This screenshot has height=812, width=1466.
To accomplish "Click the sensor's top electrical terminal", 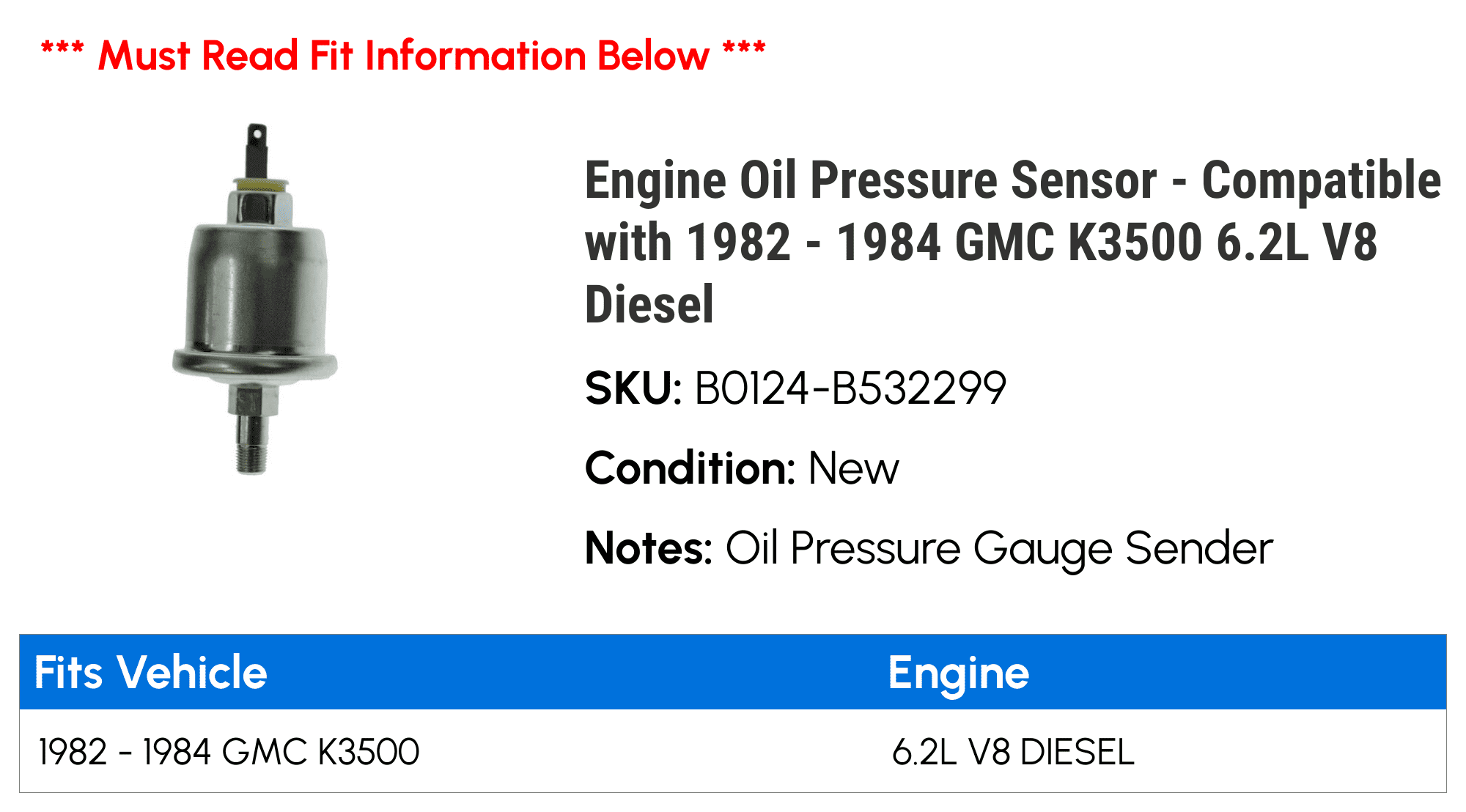I will 256,149.
